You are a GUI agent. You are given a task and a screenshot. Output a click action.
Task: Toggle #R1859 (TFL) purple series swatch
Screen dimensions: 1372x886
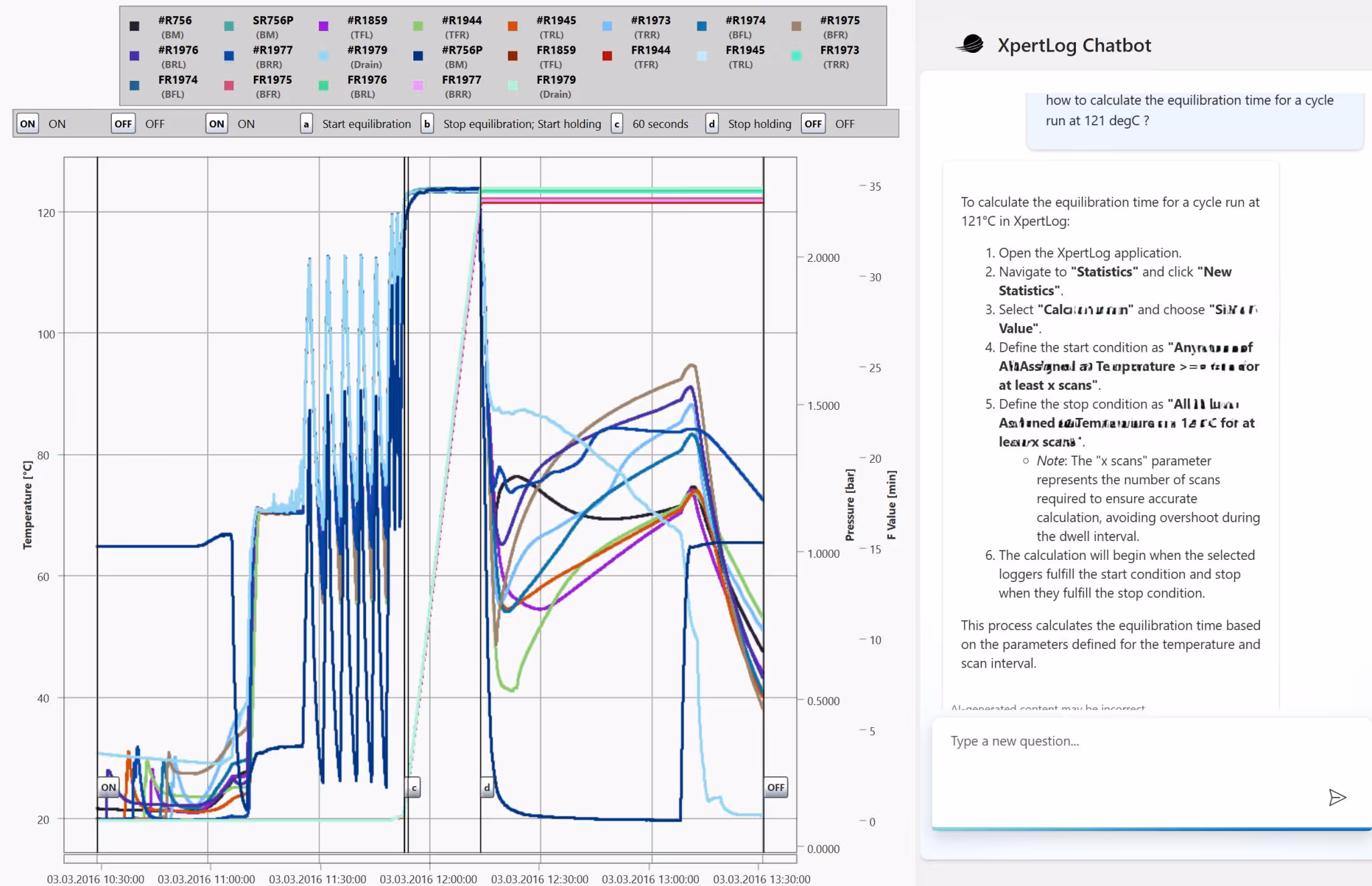324,26
